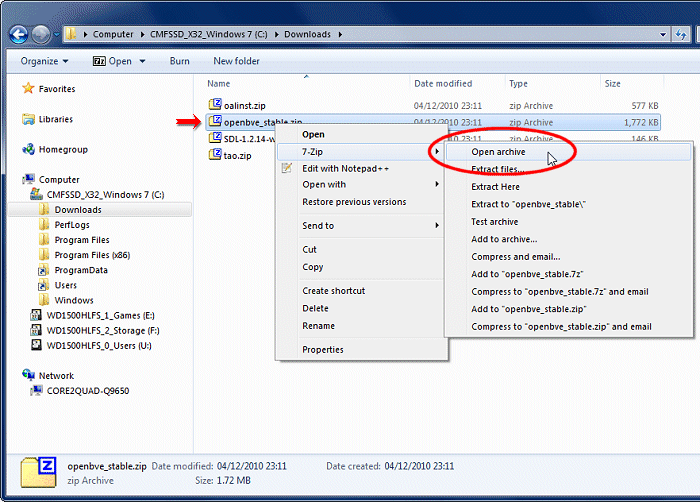700x502 pixels.
Task: Click the CORE2QUAD-Q9650 computer icon
Action: [37, 390]
